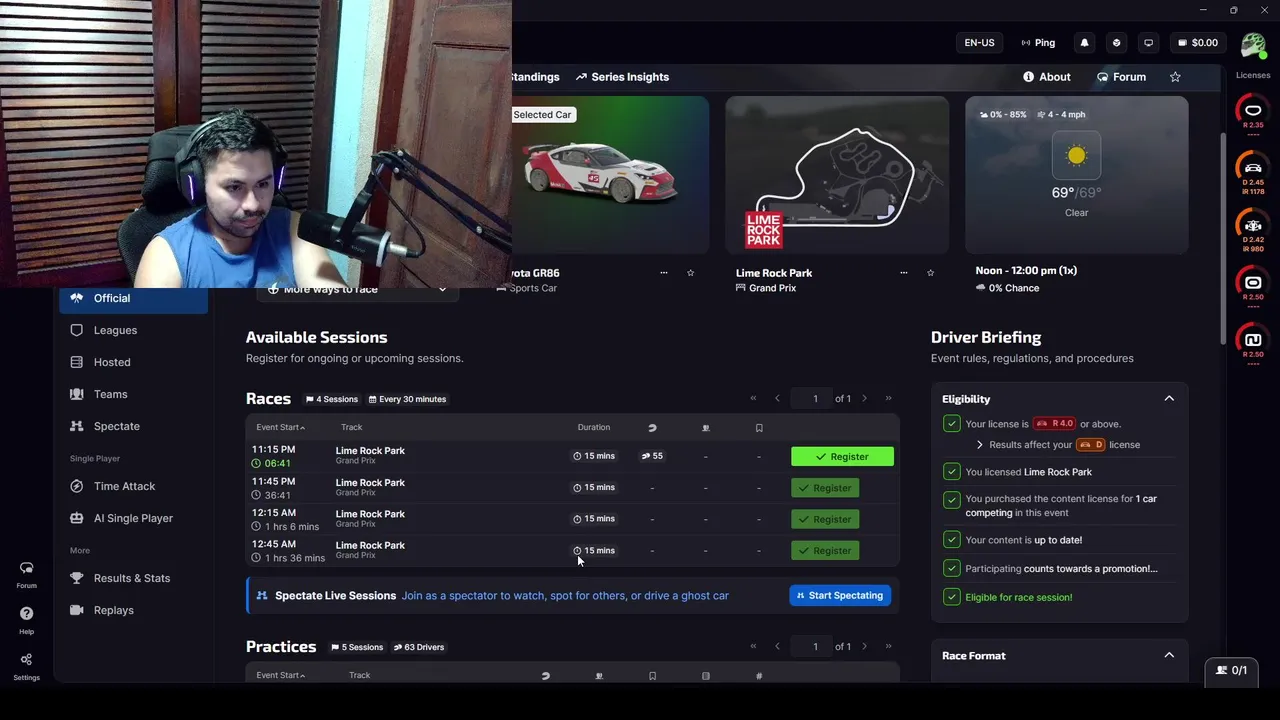Open Forum from the left rail
The height and width of the screenshot is (720, 1280).
(26, 574)
